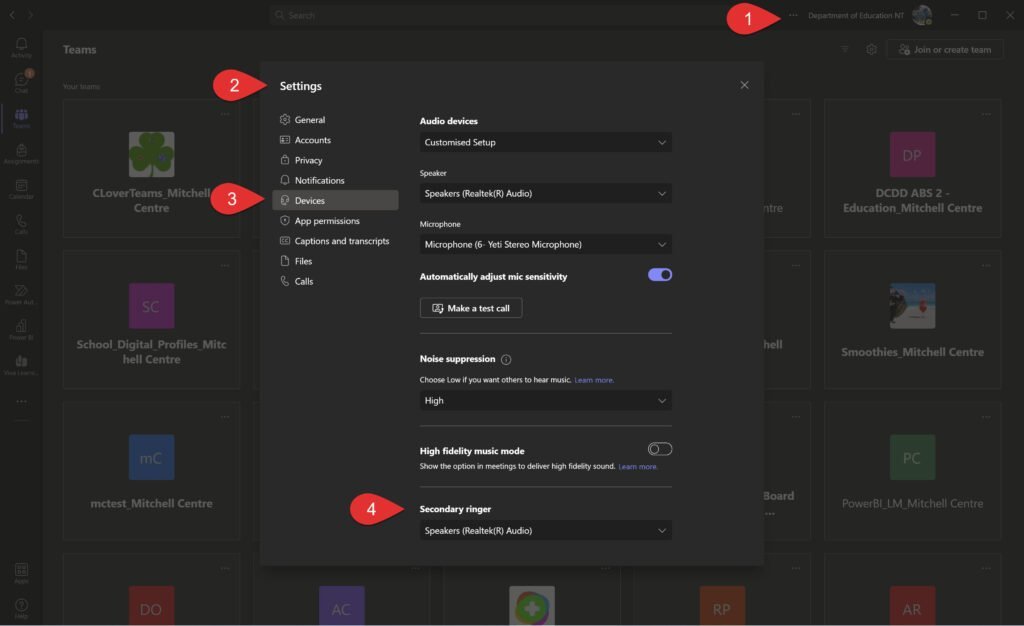This screenshot has height=626, width=1024.
Task: Change the Noise suppression level dropdown
Action: [545, 400]
